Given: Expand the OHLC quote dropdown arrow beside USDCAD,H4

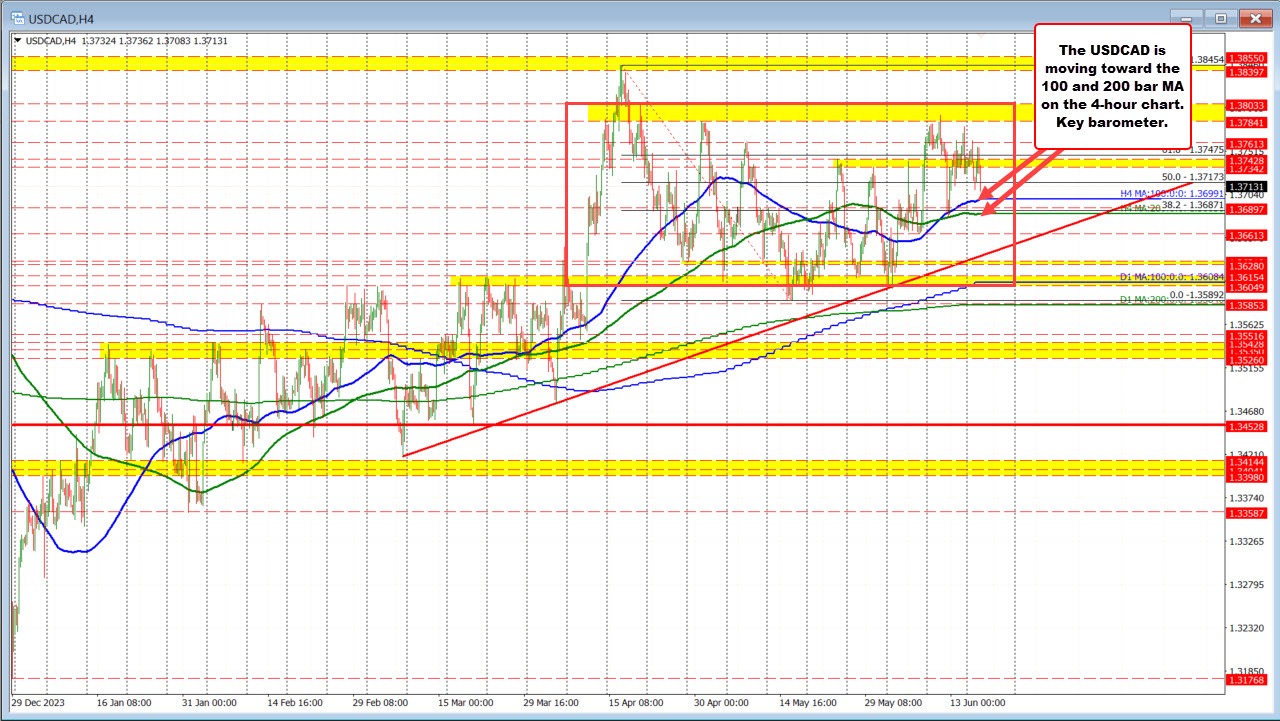Looking at the screenshot, I should [17, 40].
